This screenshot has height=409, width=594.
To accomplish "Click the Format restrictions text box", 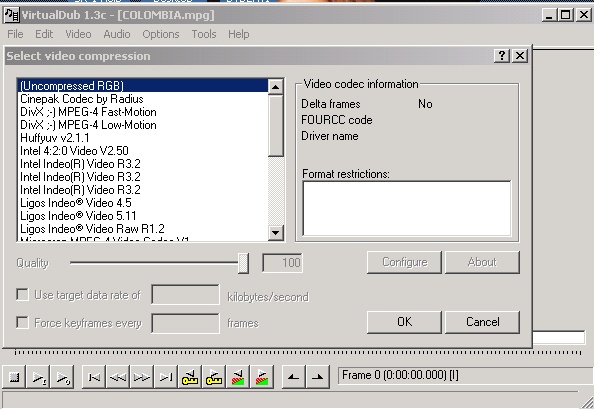I will (406, 209).
